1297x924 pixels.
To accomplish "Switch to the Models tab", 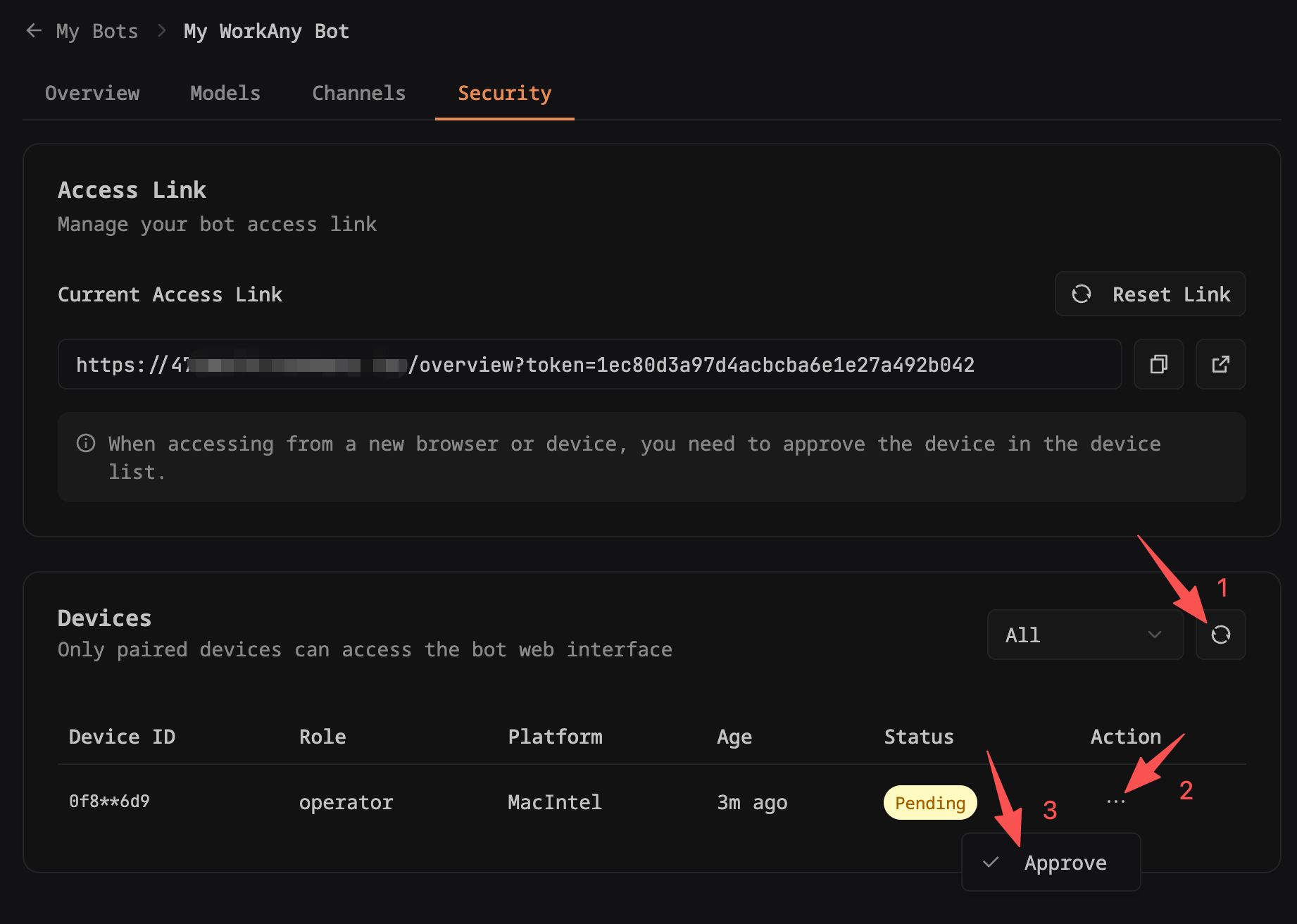I will (225, 93).
